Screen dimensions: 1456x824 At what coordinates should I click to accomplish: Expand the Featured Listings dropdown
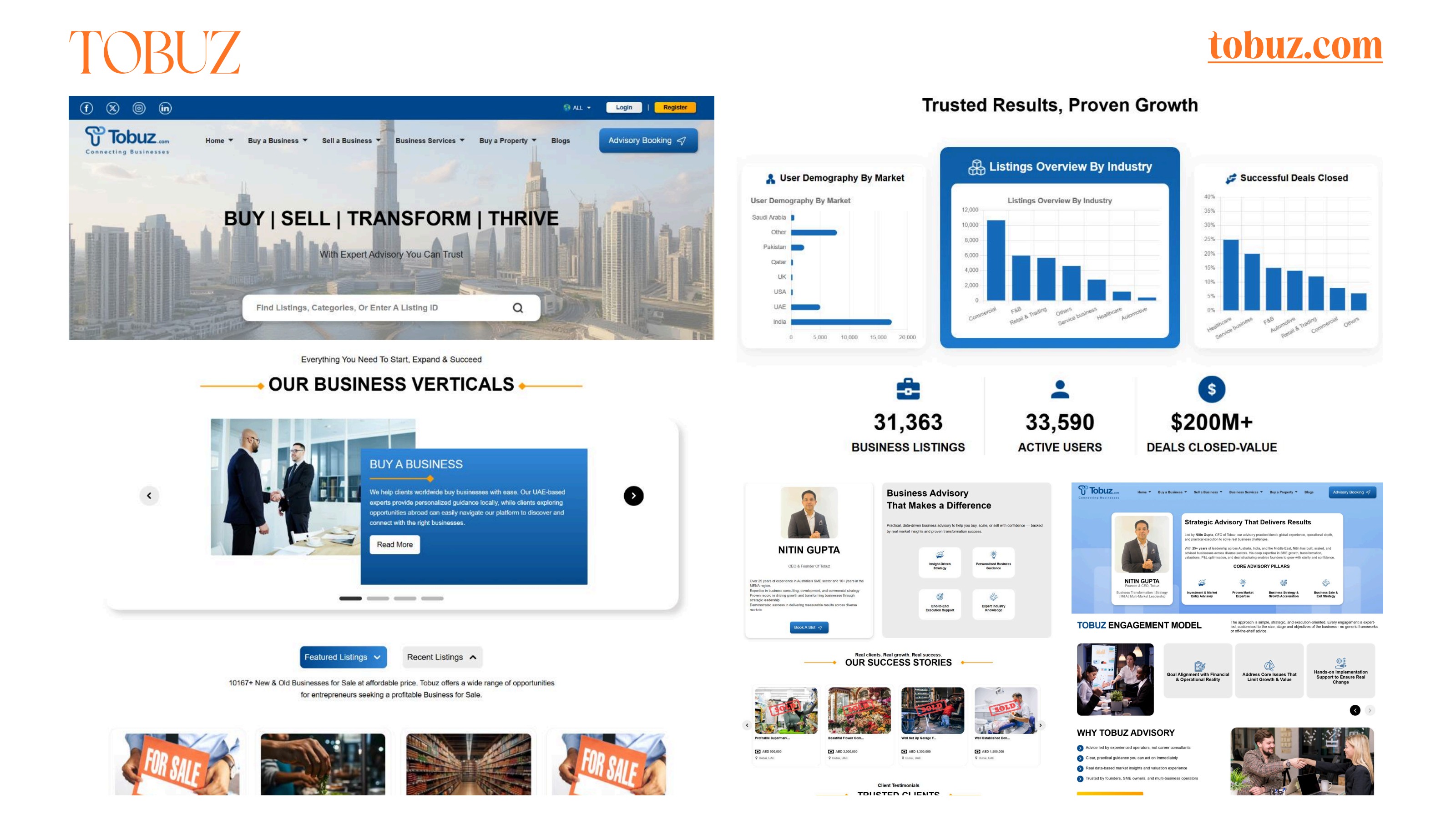tap(343, 657)
